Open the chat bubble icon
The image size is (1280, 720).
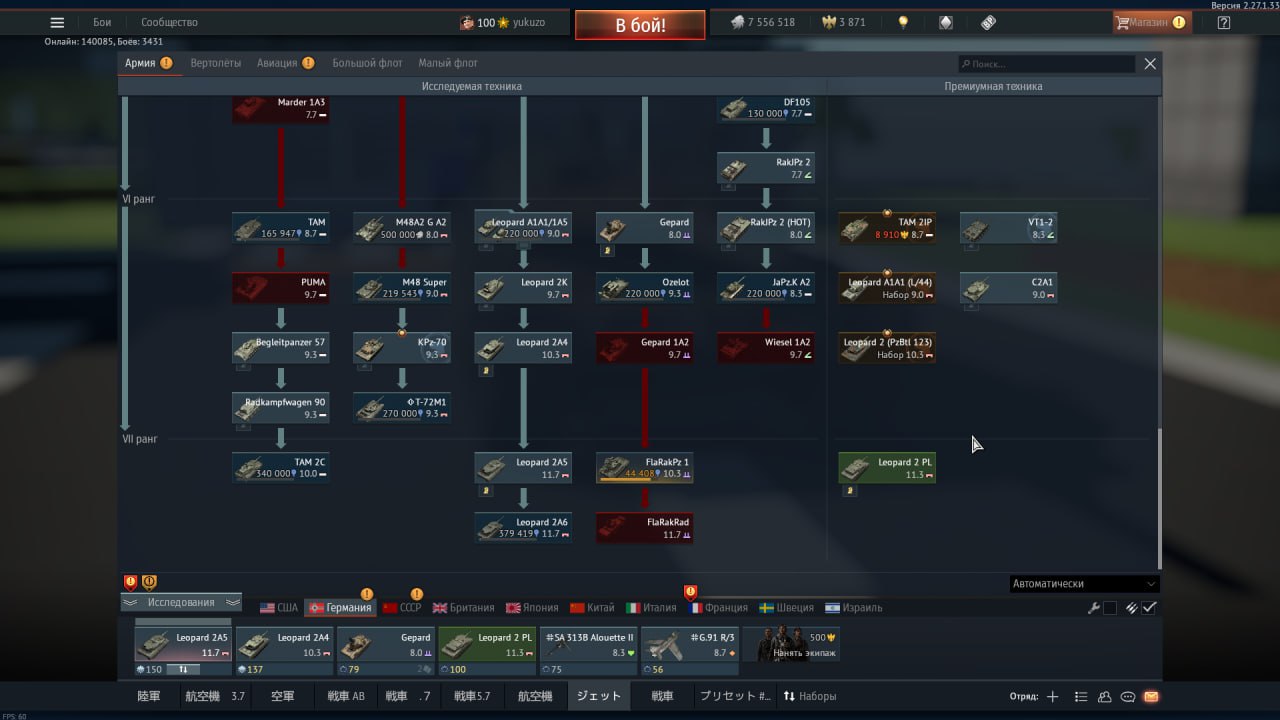pyautogui.click(x=1128, y=696)
